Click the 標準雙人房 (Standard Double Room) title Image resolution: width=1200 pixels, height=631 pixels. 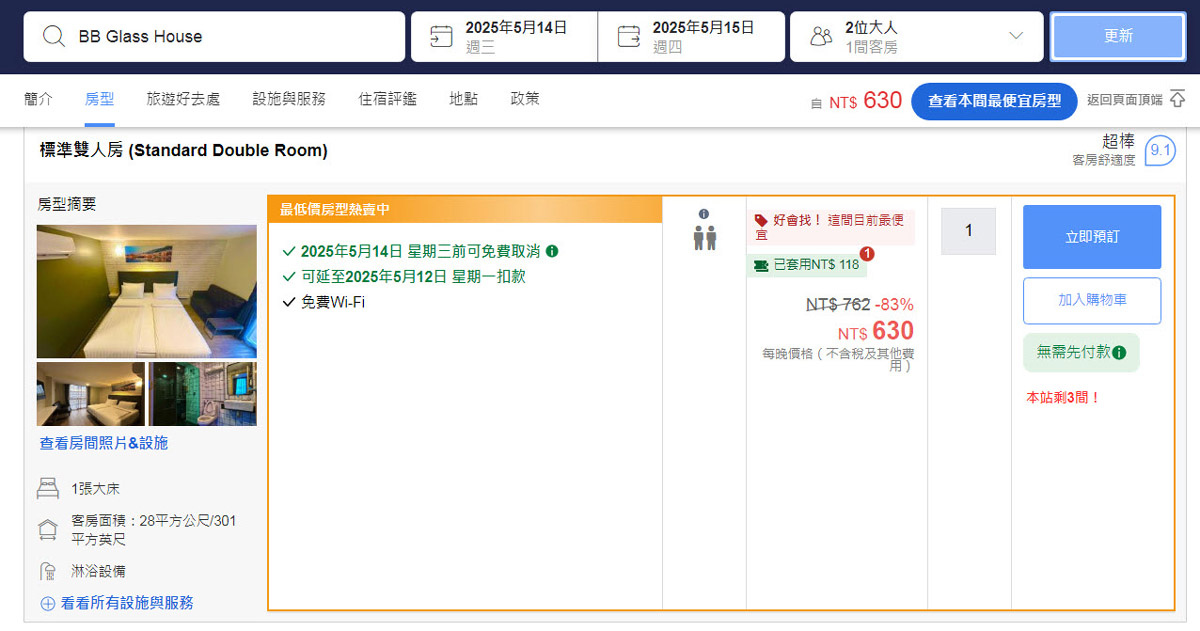click(x=183, y=151)
